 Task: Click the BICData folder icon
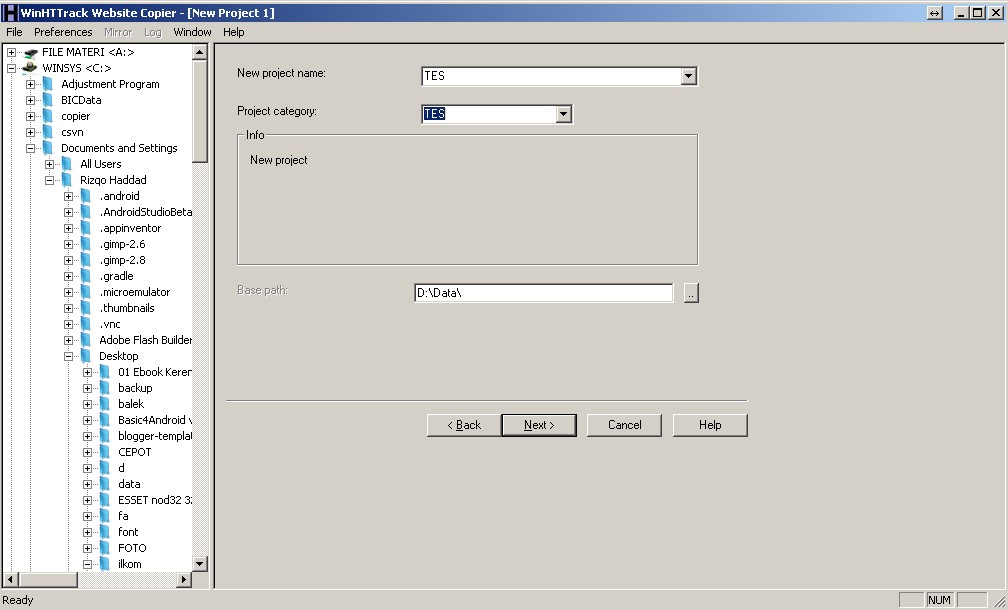pos(48,100)
